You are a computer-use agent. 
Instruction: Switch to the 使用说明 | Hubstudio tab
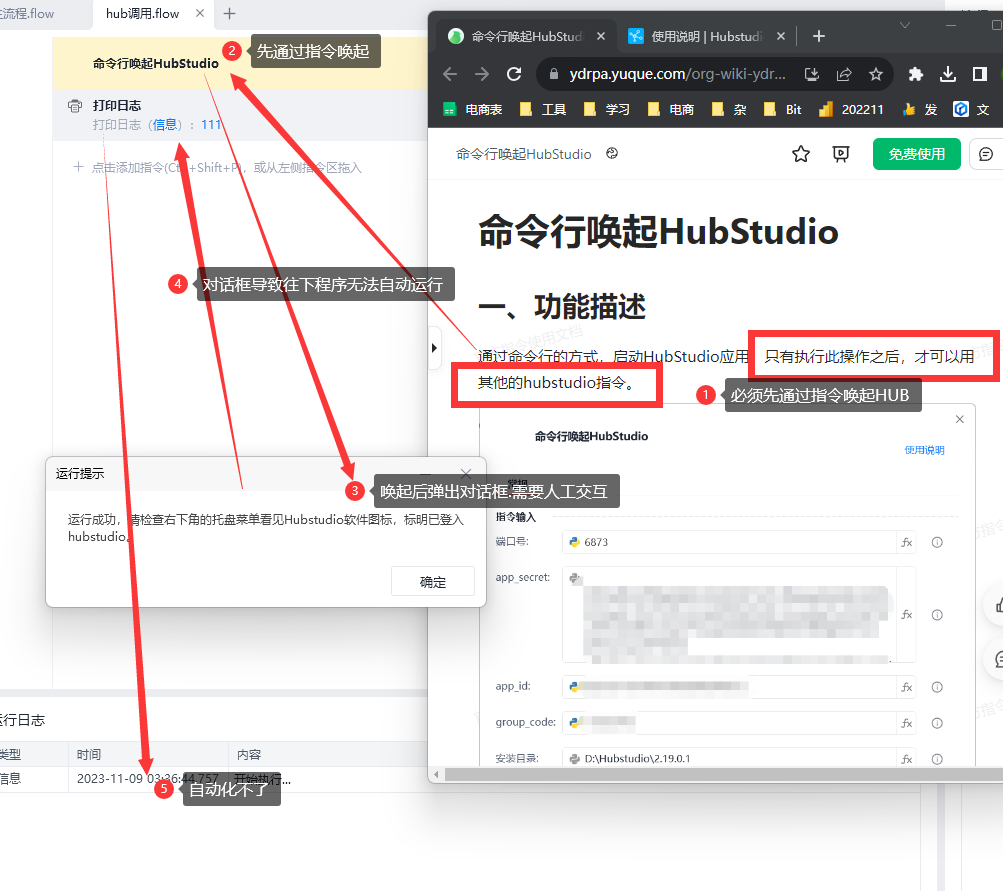click(x=706, y=36)
